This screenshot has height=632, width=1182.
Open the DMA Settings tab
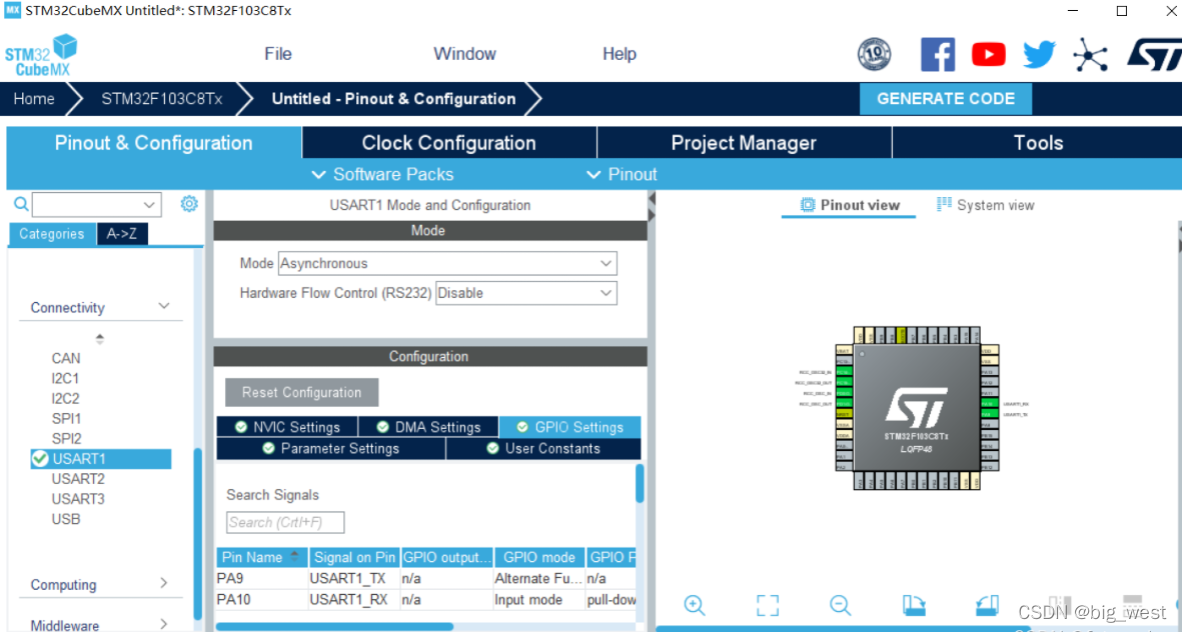428,427
